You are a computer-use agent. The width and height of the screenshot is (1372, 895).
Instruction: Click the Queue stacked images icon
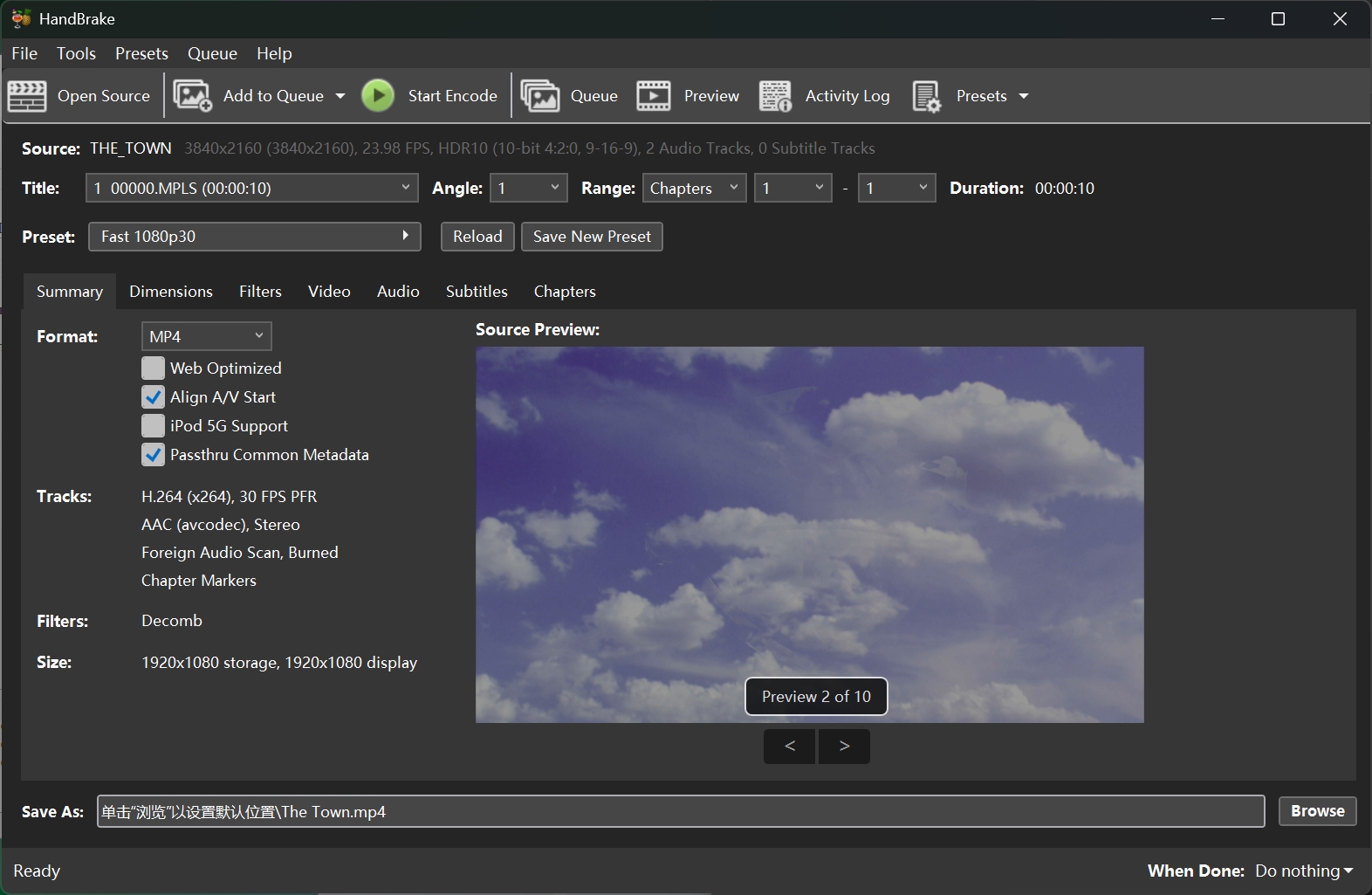(x=540, y=96)
